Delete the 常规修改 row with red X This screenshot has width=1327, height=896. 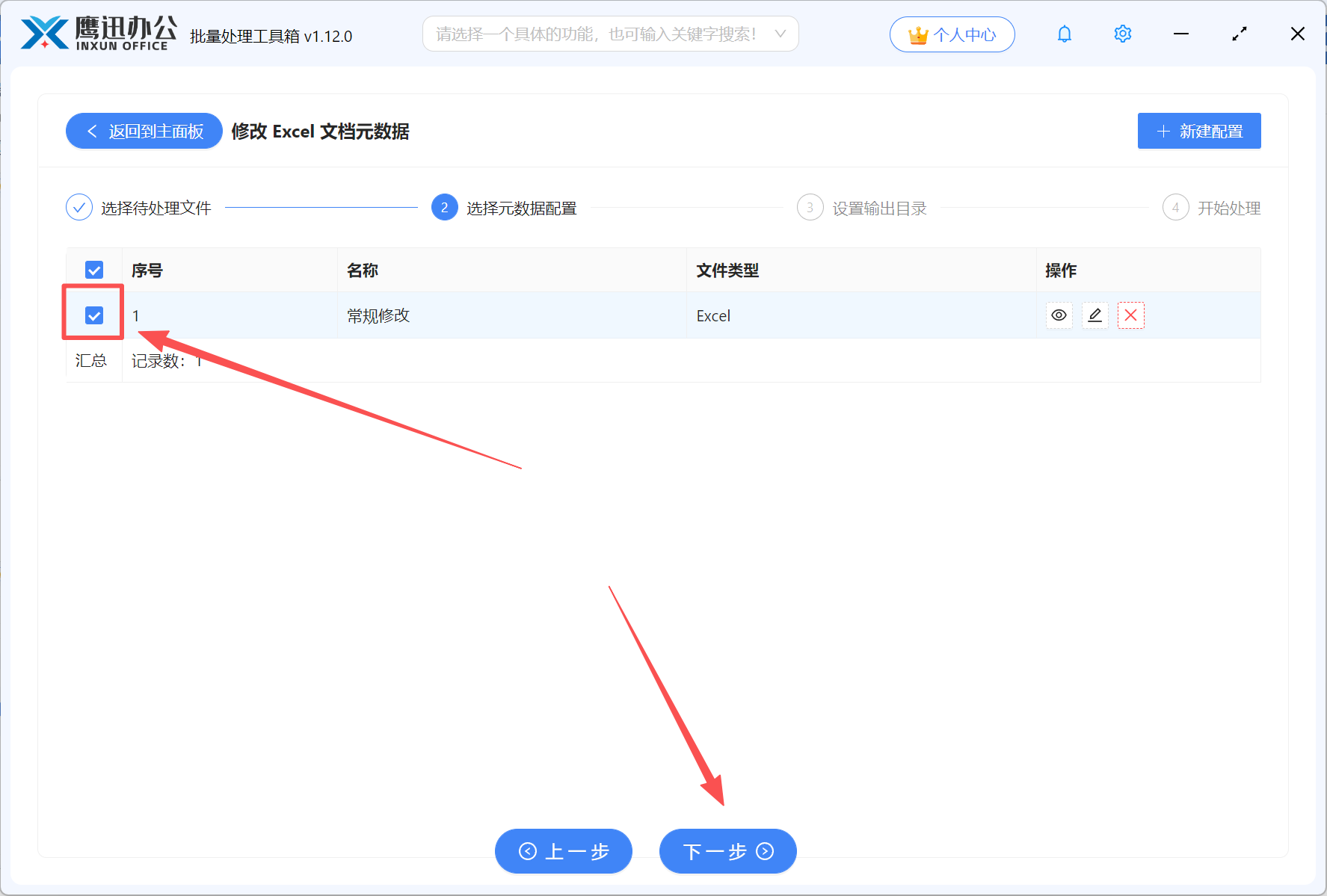[1130, 315]
